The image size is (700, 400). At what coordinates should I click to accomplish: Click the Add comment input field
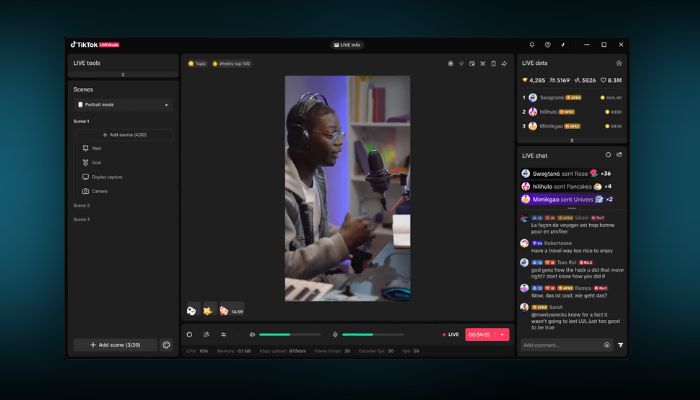558,344
